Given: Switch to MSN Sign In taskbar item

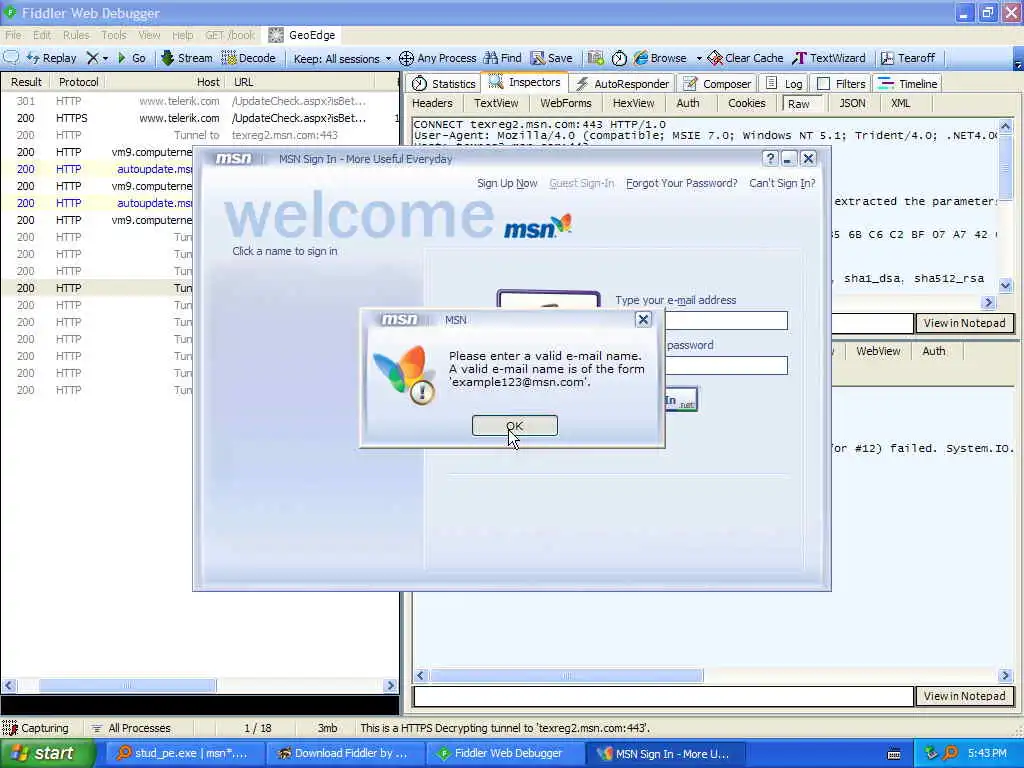Looking at the screenshot, I should point(664,754).
